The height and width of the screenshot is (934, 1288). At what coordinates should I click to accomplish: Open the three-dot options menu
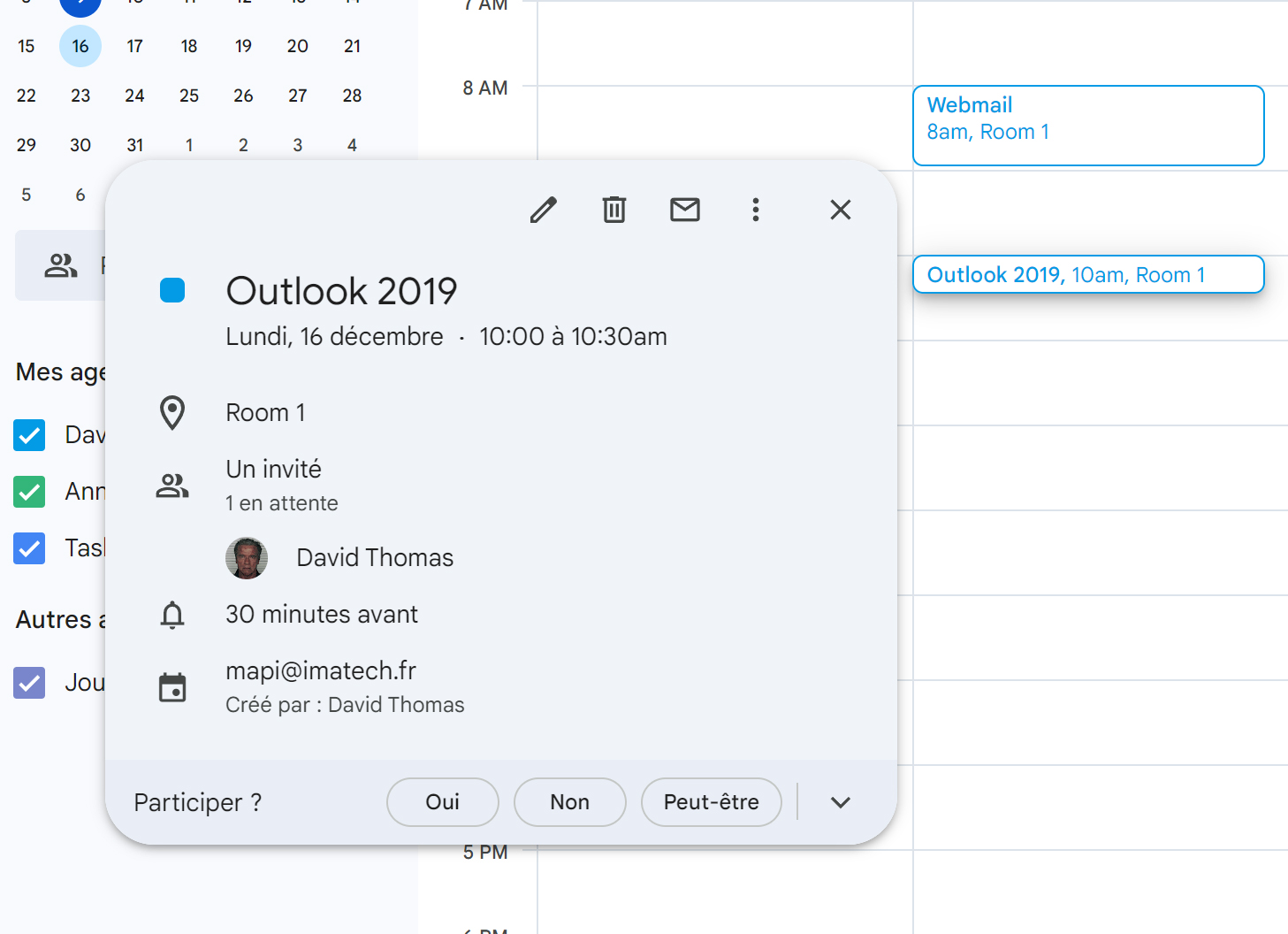(x=756, y=210)
